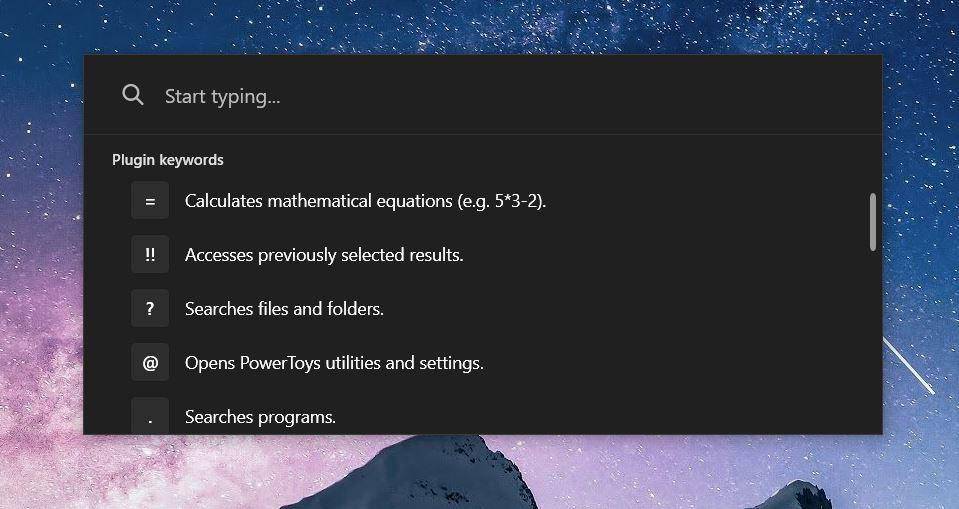
Task: Select the double exclamation history keyword icon
Action: pos(150,254)
